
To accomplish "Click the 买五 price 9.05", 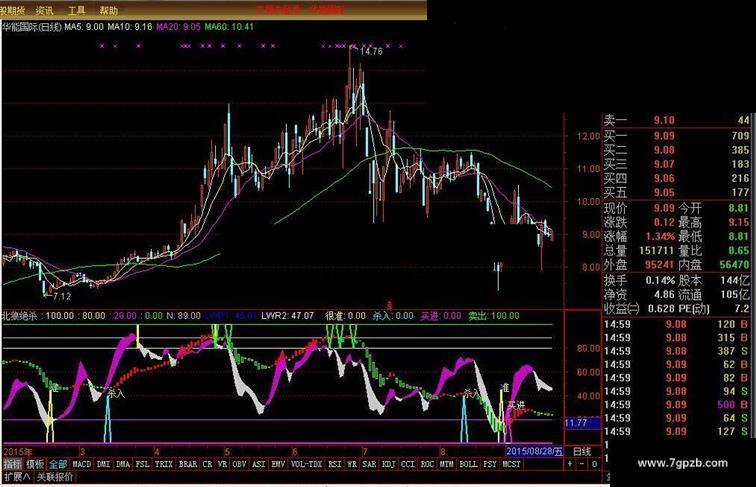I will coord(664,192).
